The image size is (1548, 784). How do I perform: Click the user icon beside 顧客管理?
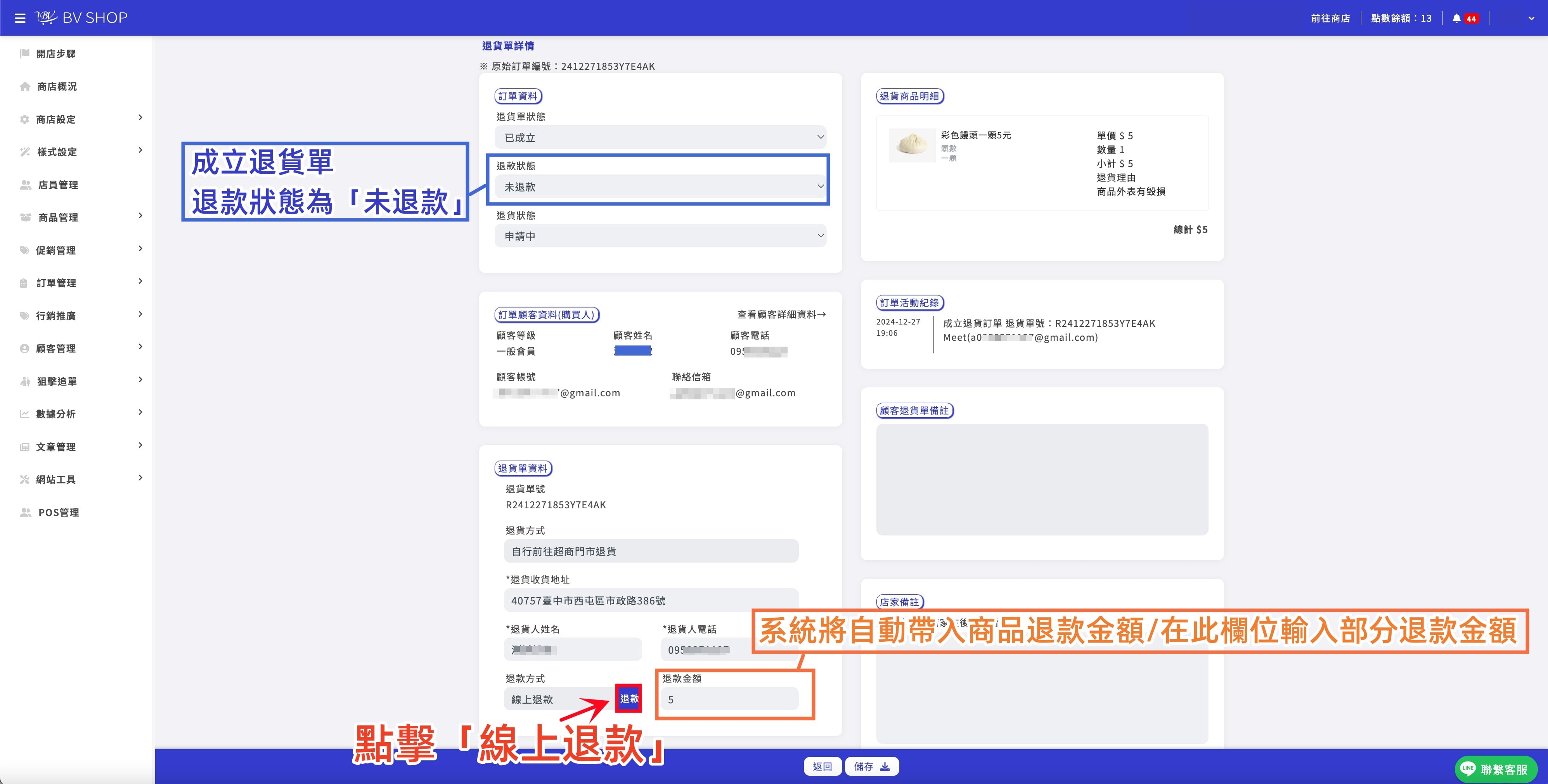tap(25, 349)
